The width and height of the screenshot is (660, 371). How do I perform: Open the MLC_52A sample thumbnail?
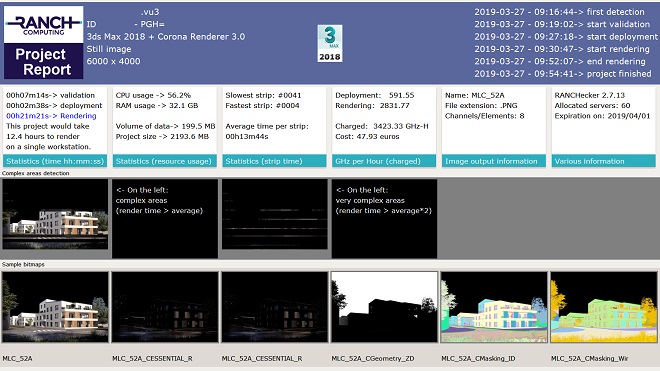55,307
